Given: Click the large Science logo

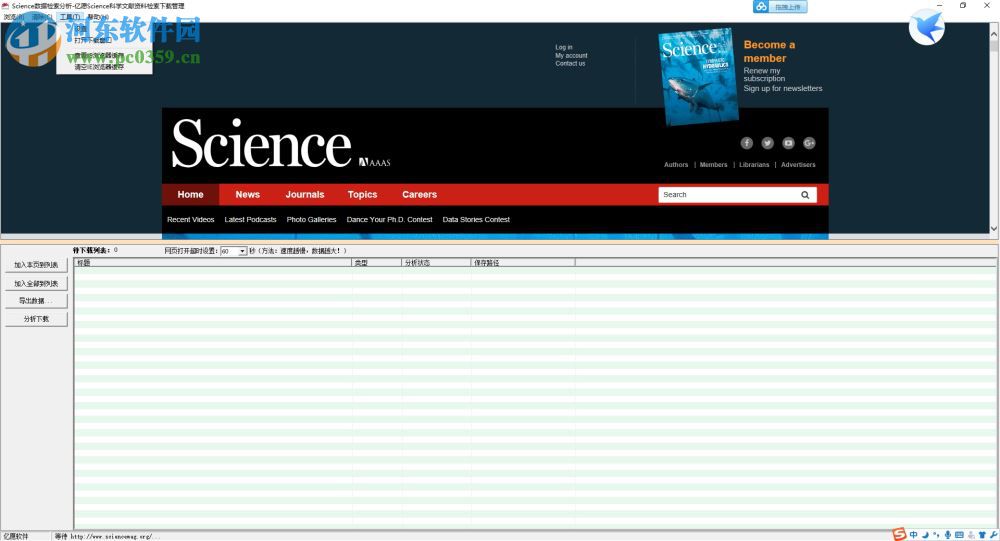Looking at the screenshot, I should (x=261, y=144).
